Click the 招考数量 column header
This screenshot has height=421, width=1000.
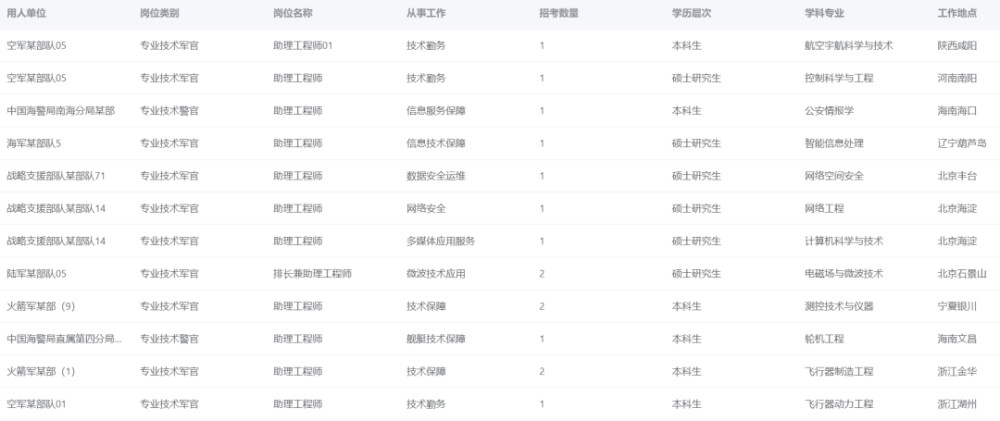tap(559, 13)
